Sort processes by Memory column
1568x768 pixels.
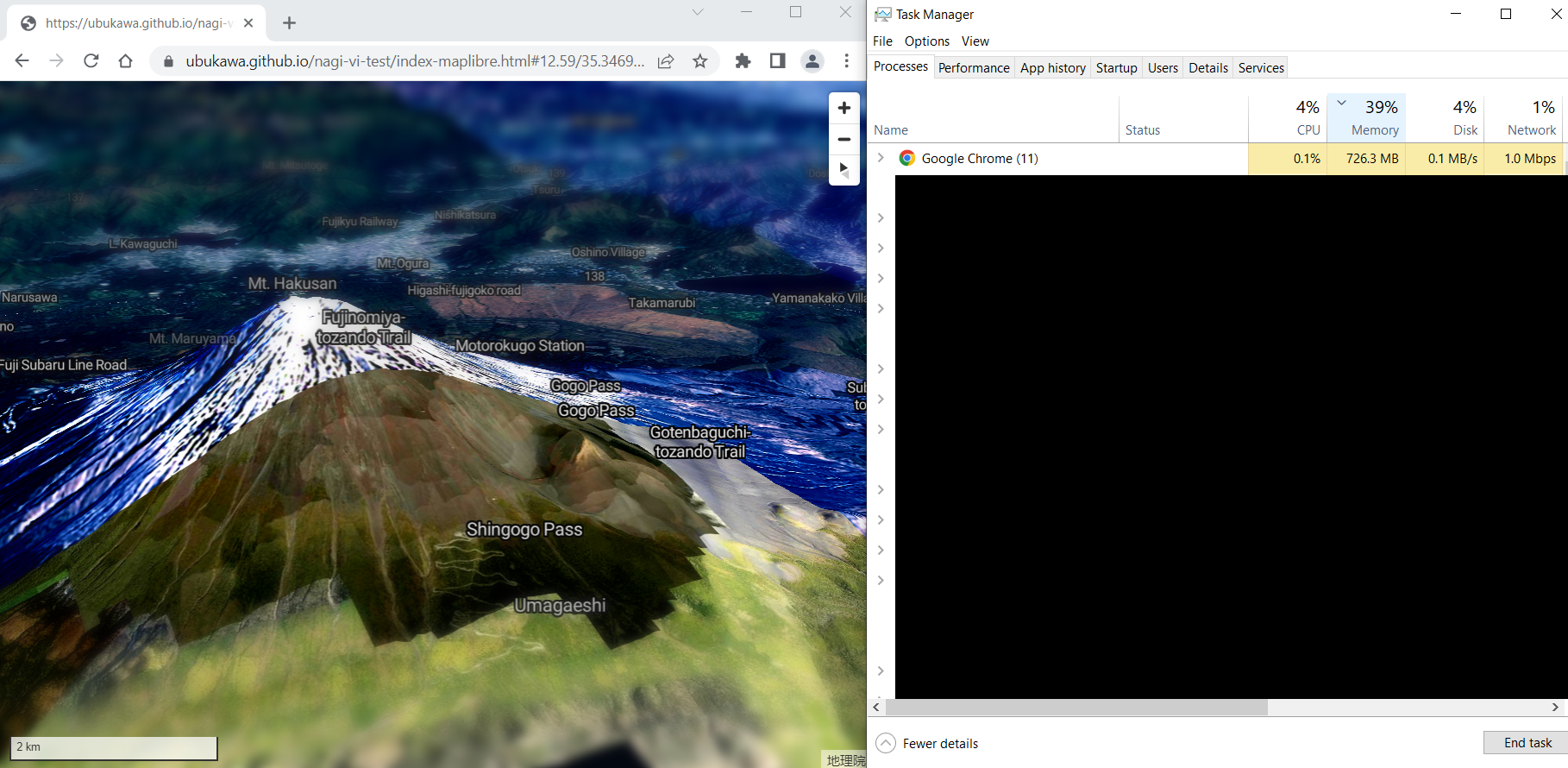pyautogui.click(x=1366, y=118)
